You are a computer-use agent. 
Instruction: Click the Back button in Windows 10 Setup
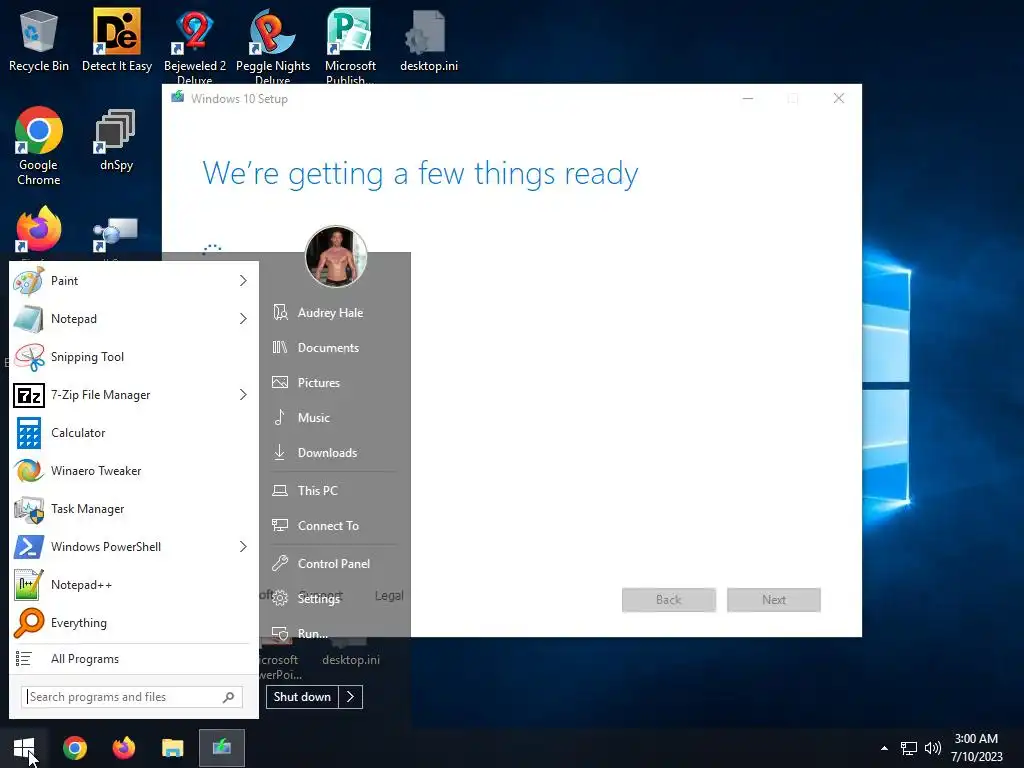(669, 600)
